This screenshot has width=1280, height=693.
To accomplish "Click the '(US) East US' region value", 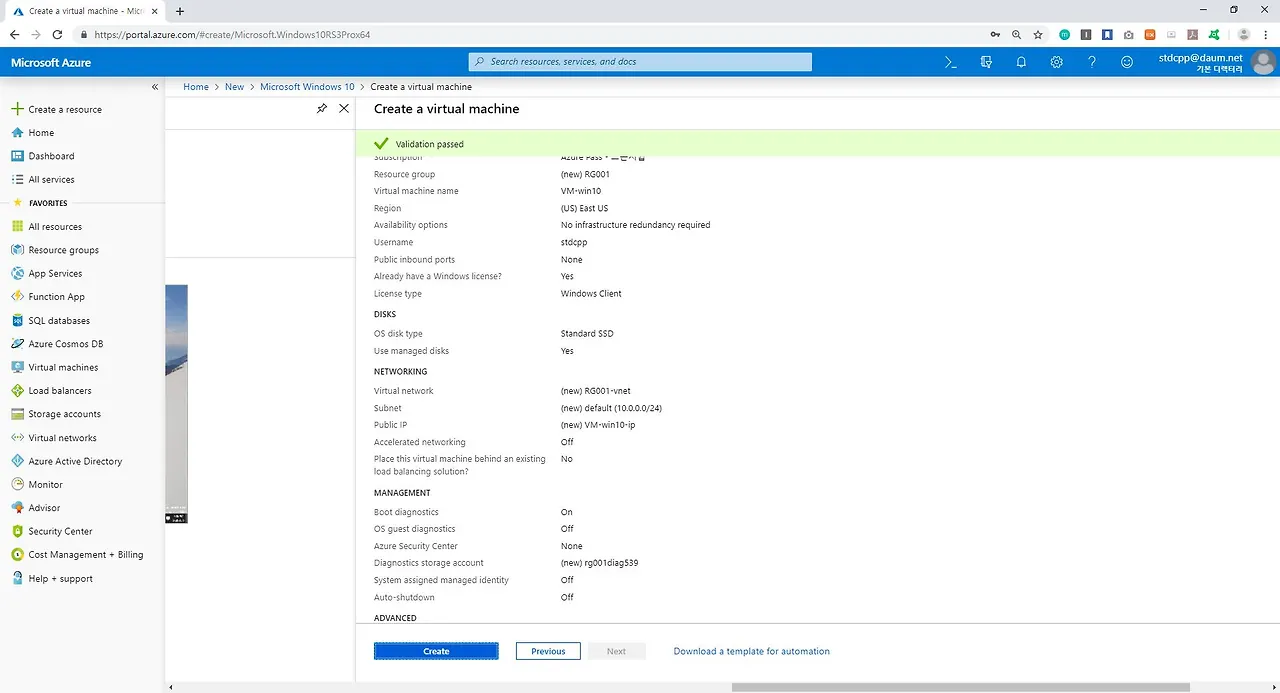I will (585, 208).
